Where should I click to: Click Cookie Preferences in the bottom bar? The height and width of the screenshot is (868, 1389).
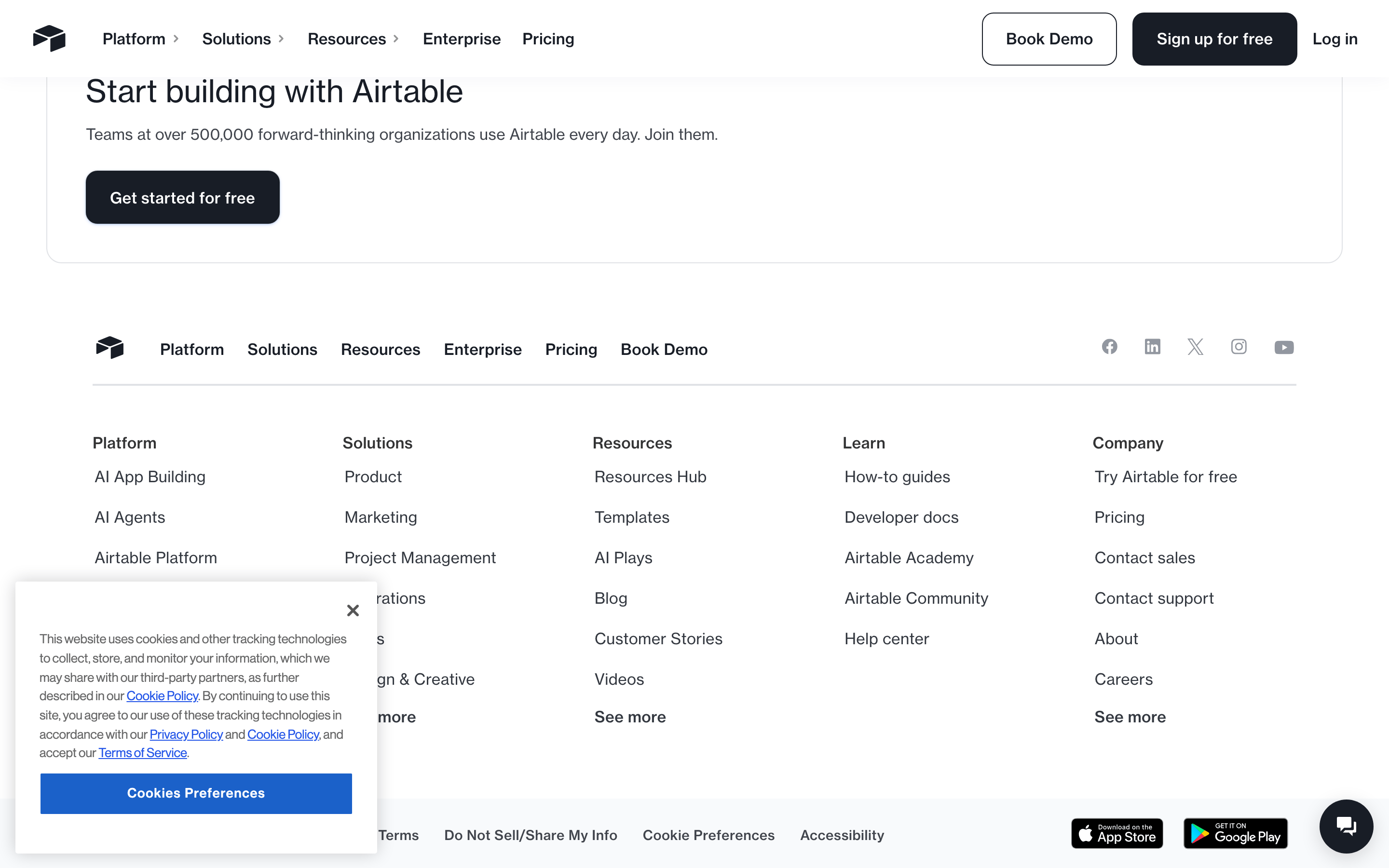click(x=709, y=835)
